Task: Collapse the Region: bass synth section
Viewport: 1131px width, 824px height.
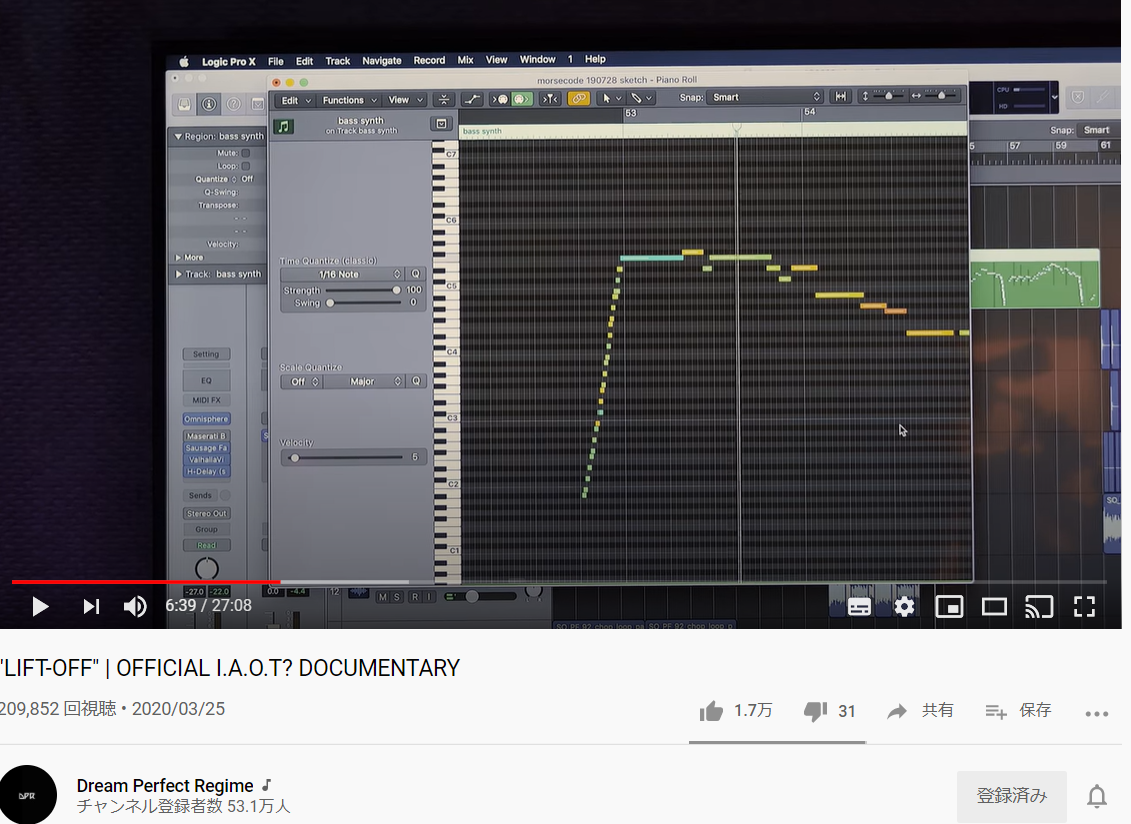Action: [x=178, y=136]
